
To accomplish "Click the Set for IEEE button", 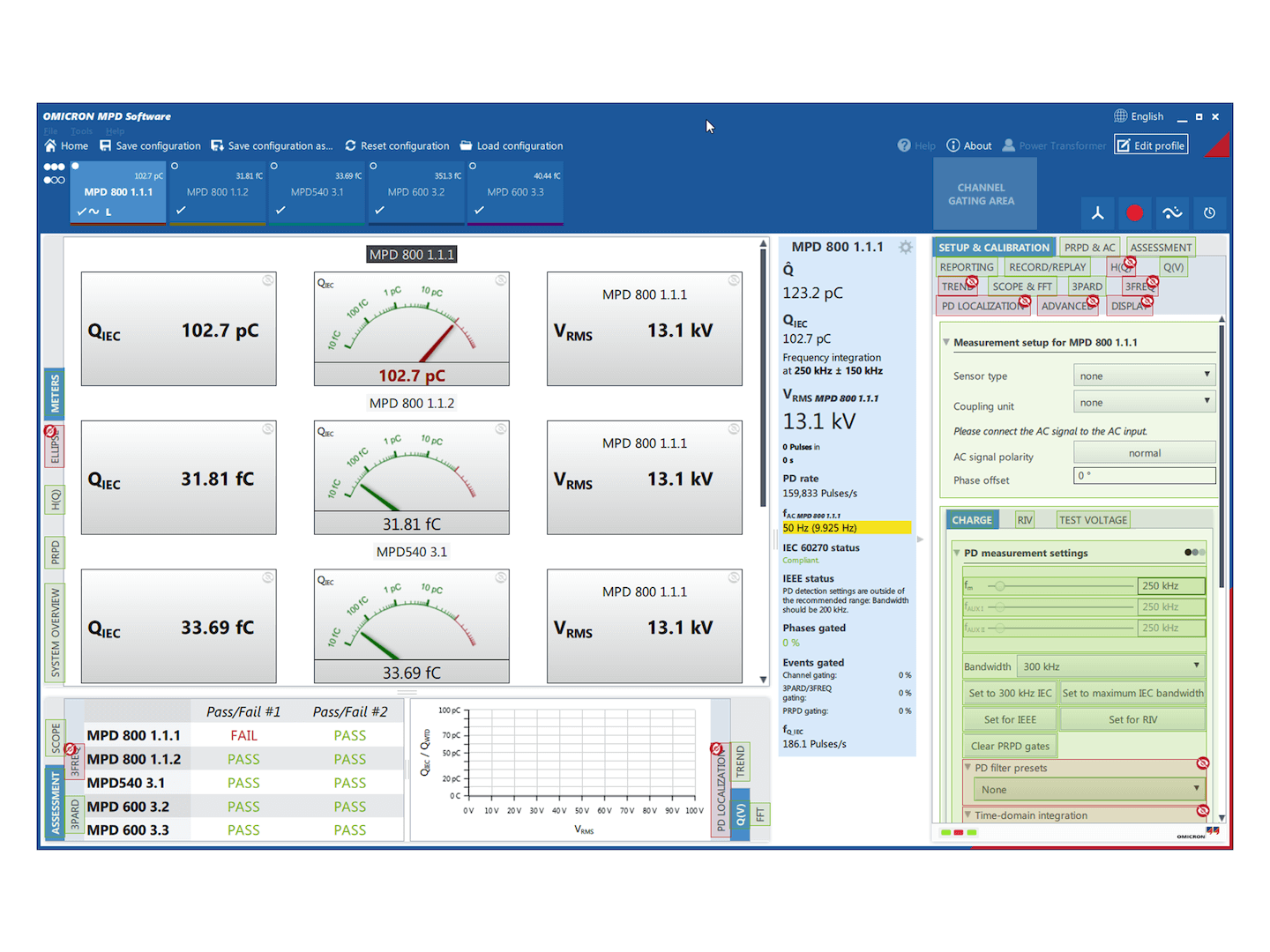I will 1008,718.
